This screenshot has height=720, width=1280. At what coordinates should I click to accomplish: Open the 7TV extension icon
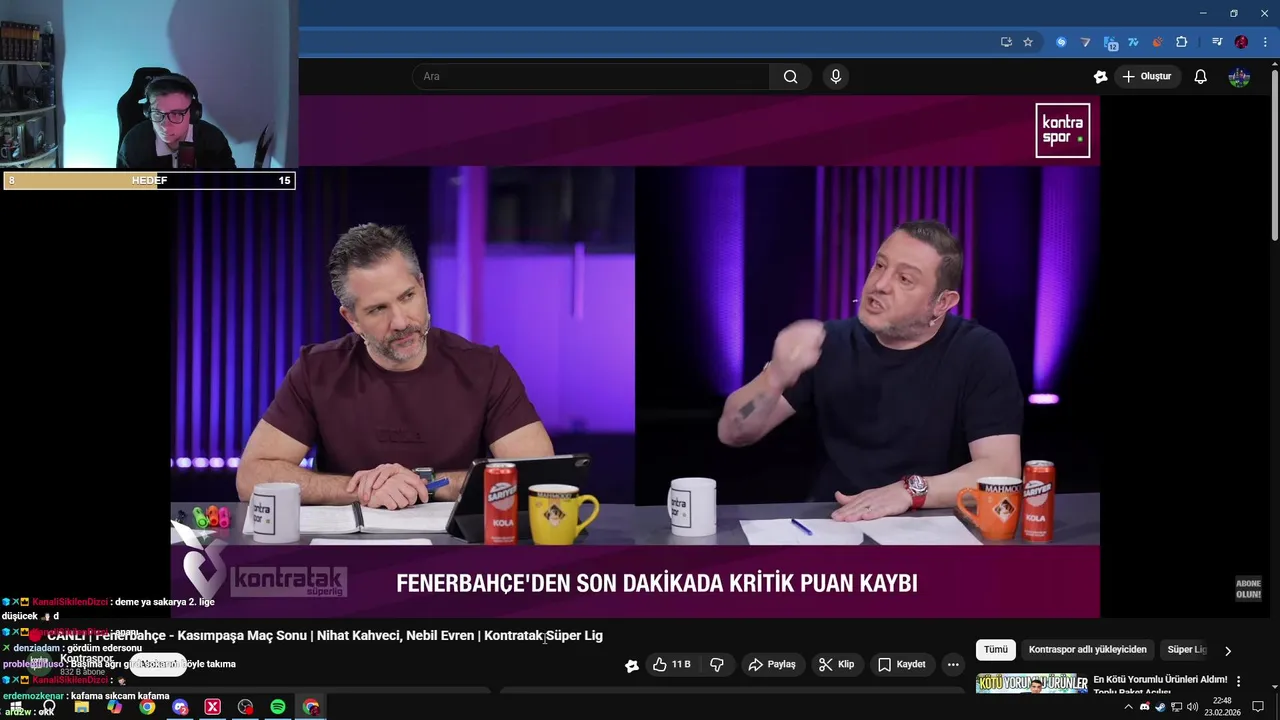pyautogui.click(x=1133, y=42)
